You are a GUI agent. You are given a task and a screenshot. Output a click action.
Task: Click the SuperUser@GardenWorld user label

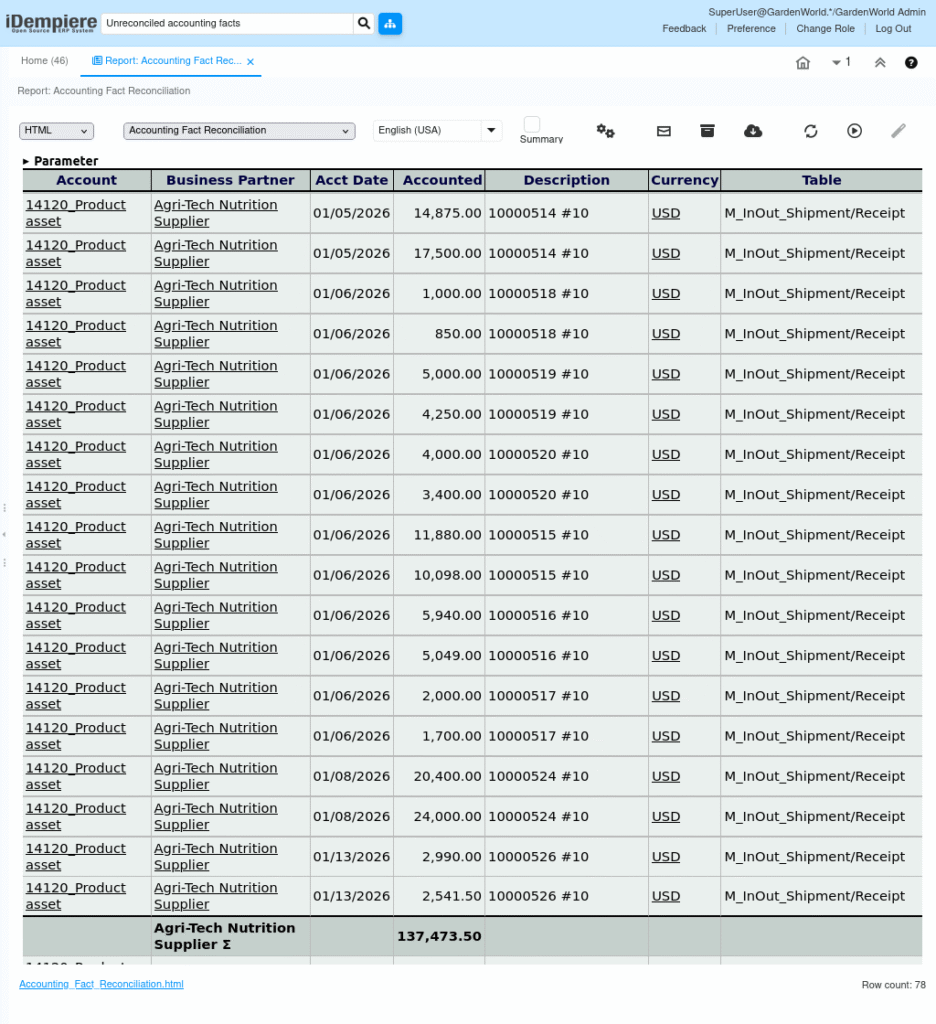click(x=816, y=12)
